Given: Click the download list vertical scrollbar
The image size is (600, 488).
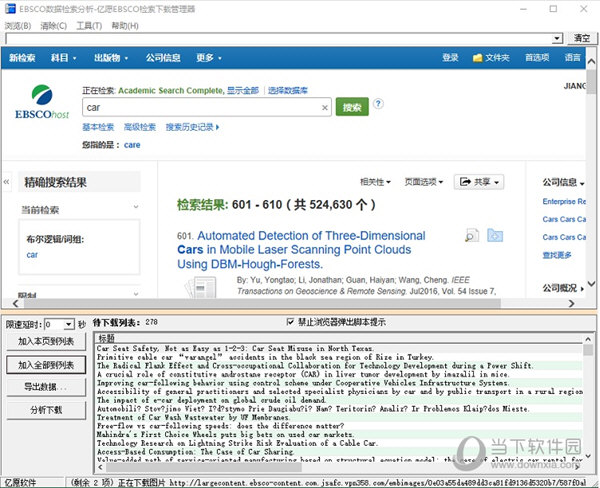Looking at the screenshot, I should tap(588, 398).
